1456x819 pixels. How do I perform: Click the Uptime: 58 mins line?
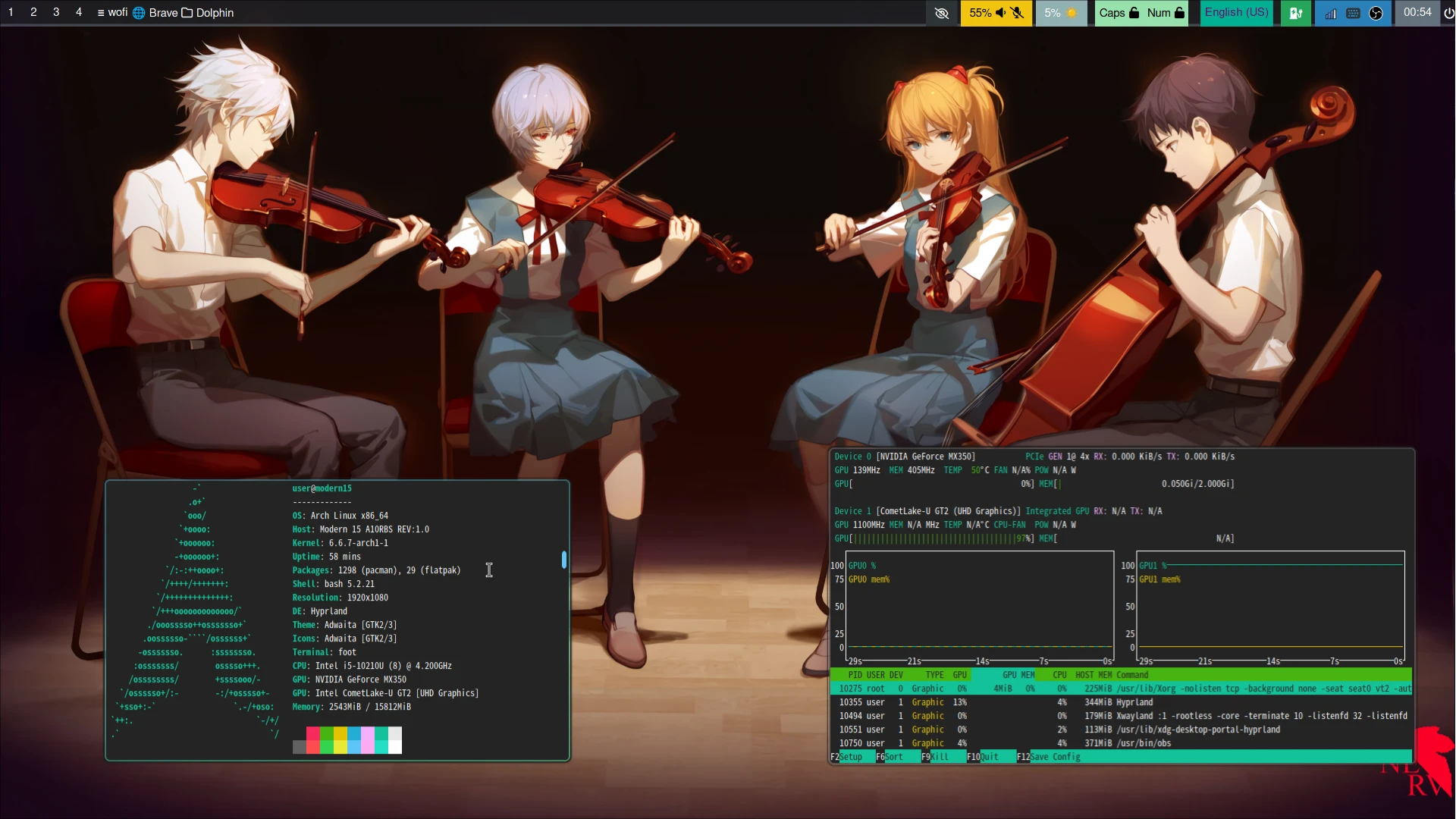tap(327, 557)
